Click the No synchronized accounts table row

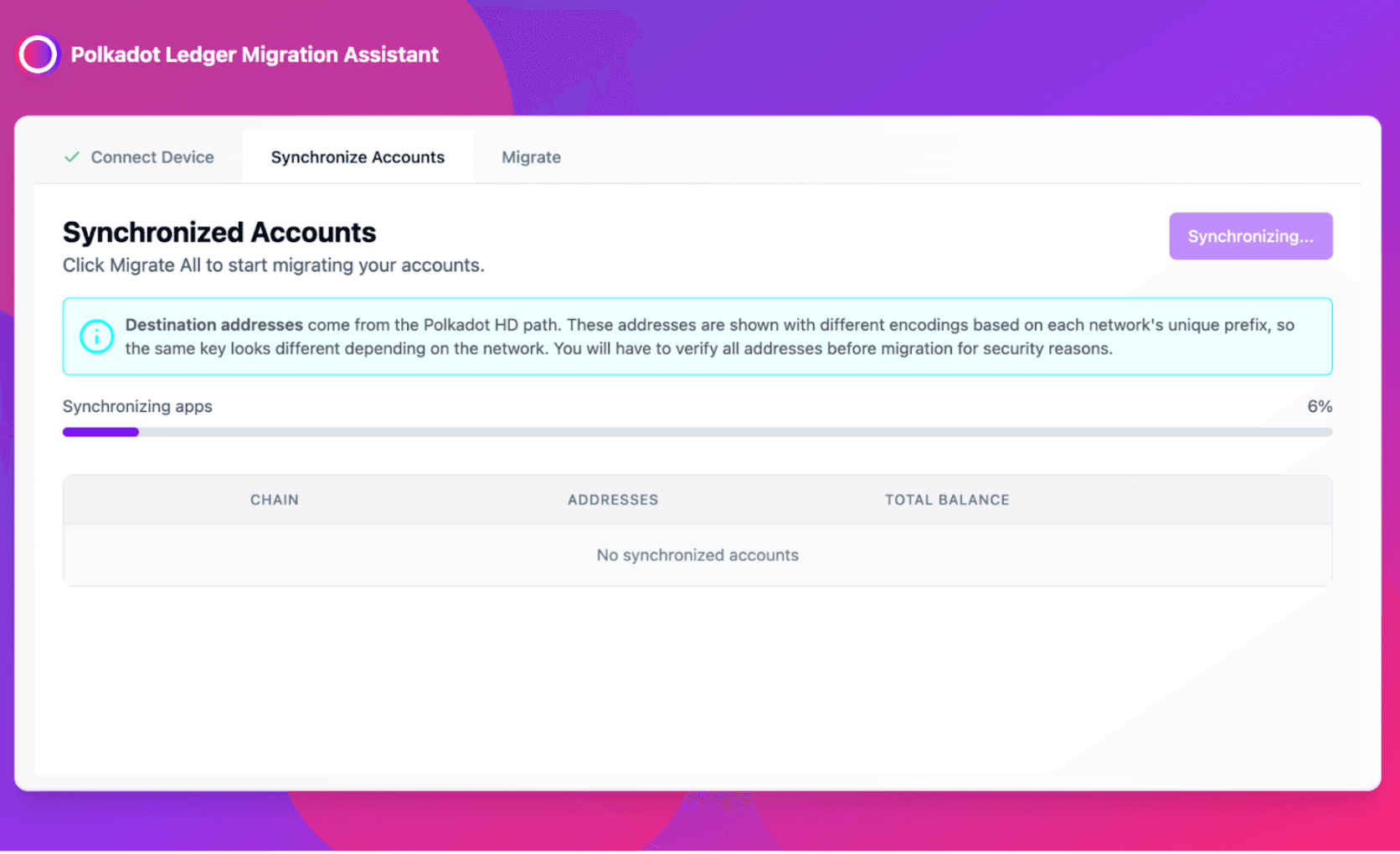coord(697,555)
